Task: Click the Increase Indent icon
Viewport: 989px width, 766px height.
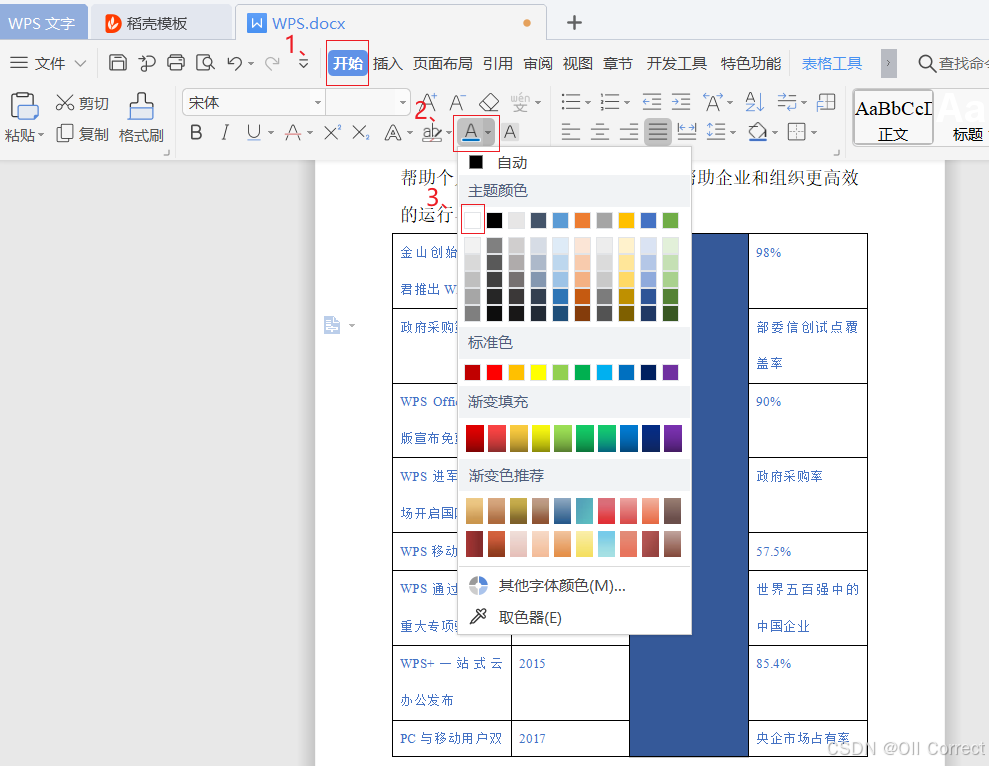Action: pyautogui.click(x=681, y=102)
